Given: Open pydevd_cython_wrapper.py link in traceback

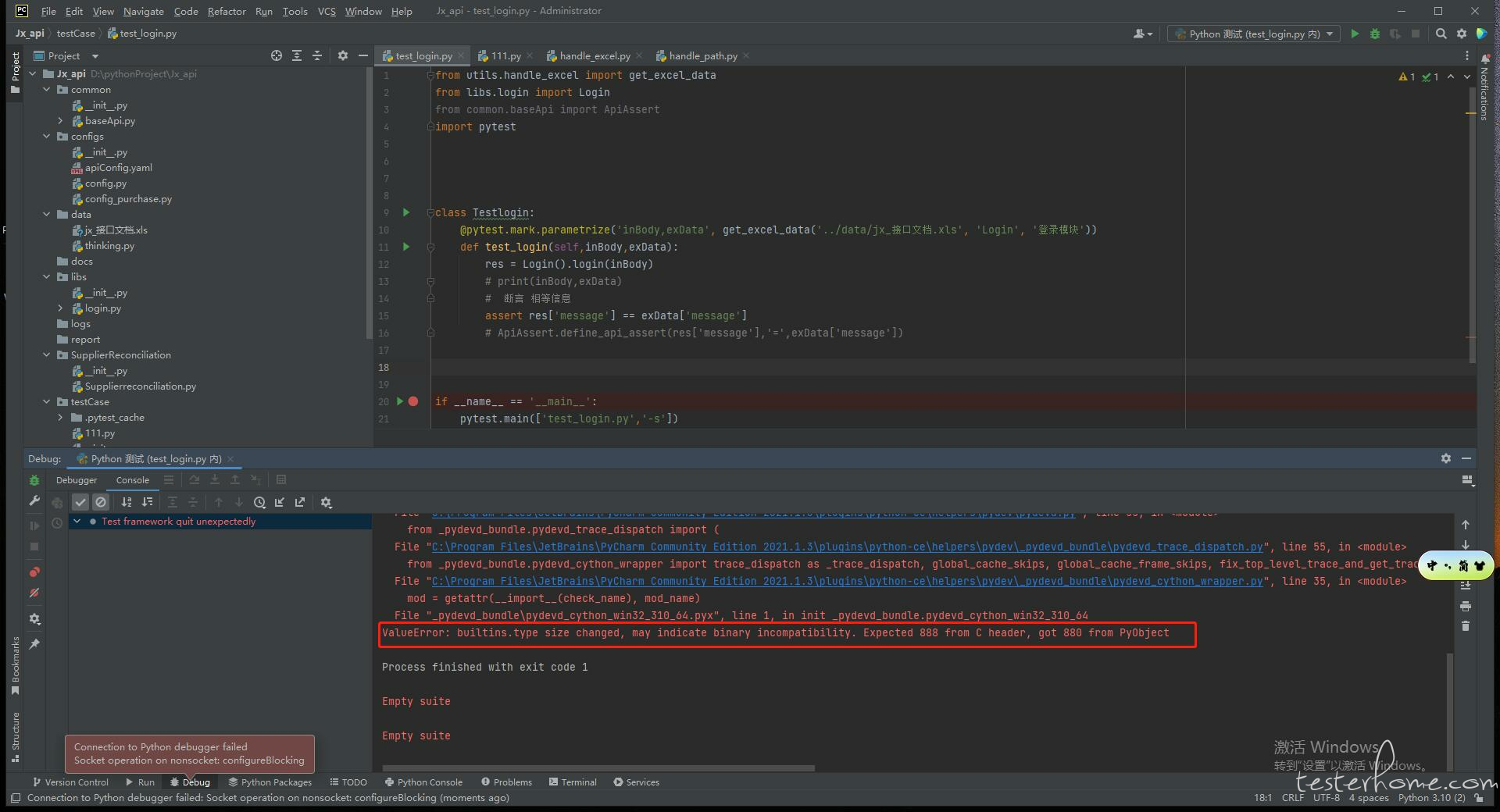Looking at the screenshot, I should point(848,581).
